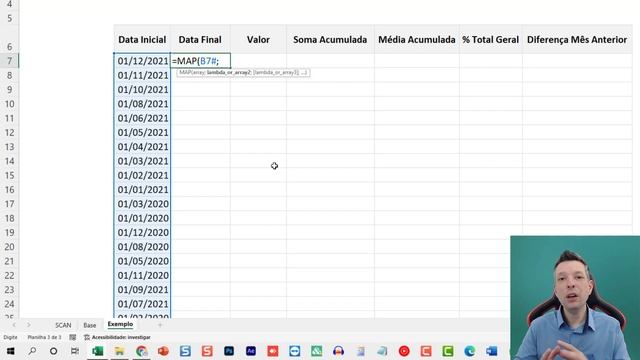Screen dimensions: 640x360
Task: Select the cell with date 01/06/2021
Action: (x=142, y=118)
